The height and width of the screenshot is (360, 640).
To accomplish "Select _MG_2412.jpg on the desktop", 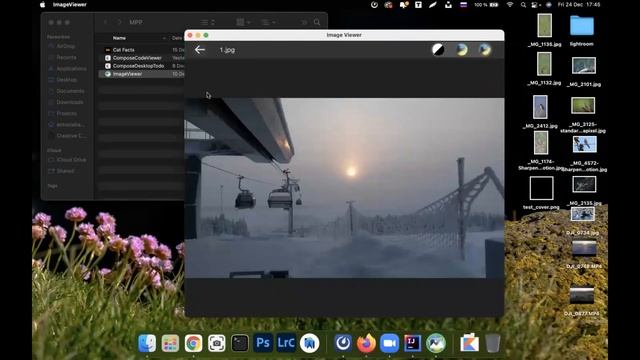I will click(540, 111).
